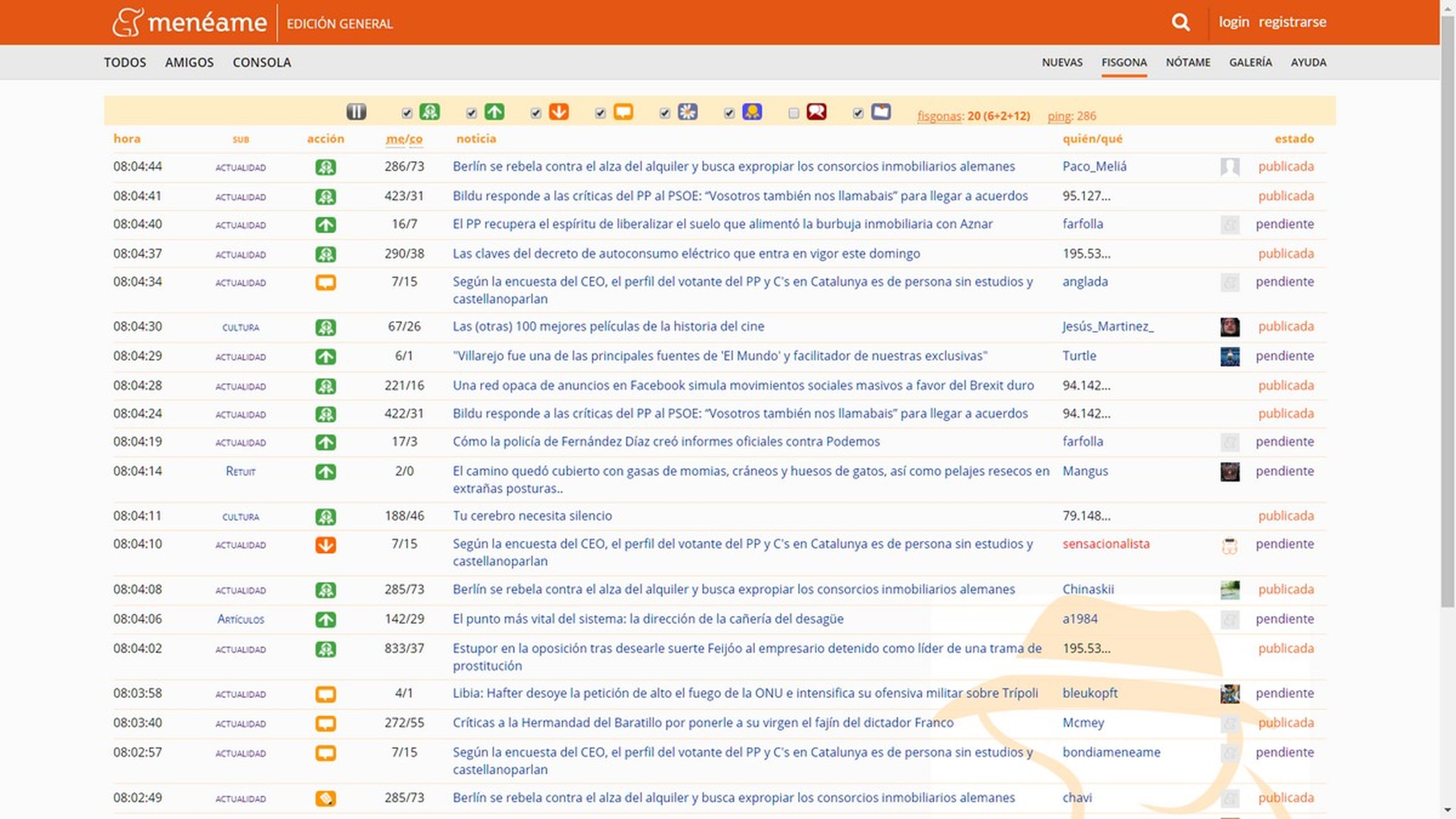
Task: Click bleukopft's avatar thumbnail
Action: [1230, 693]
